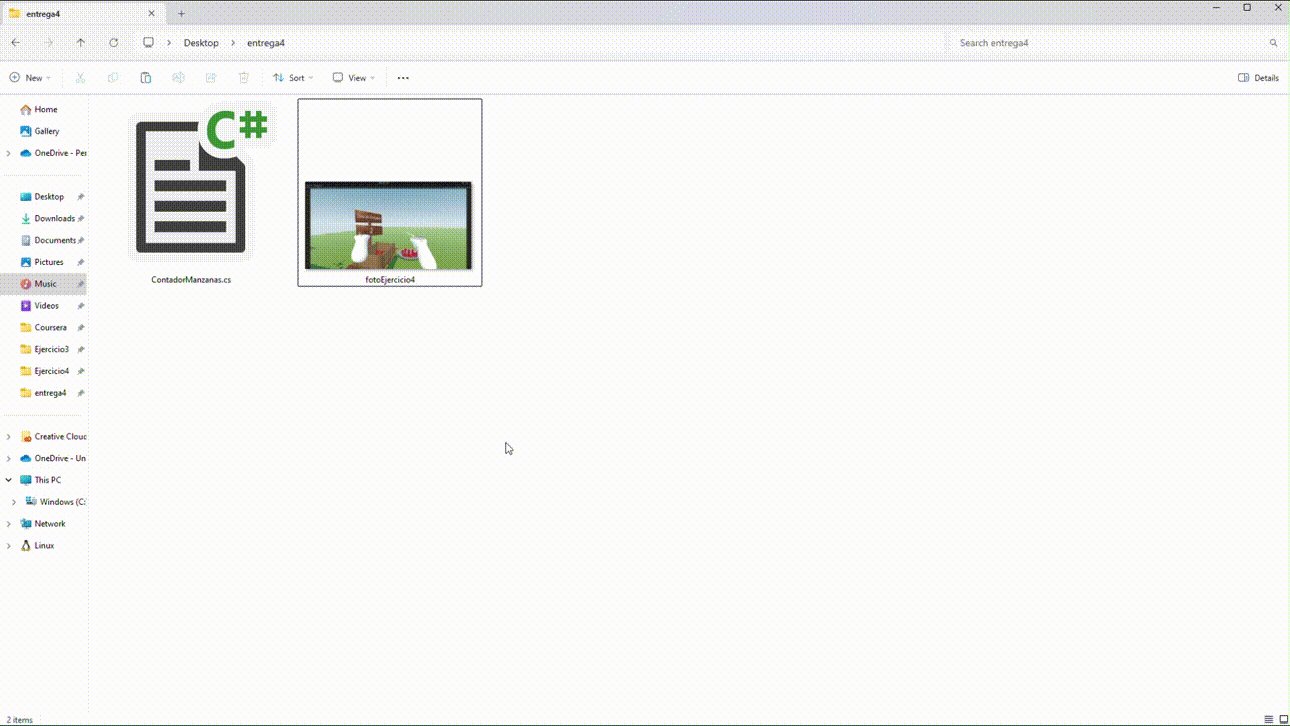Click the Delete trash icon
1290x726 pixels.
coord(244,78)
